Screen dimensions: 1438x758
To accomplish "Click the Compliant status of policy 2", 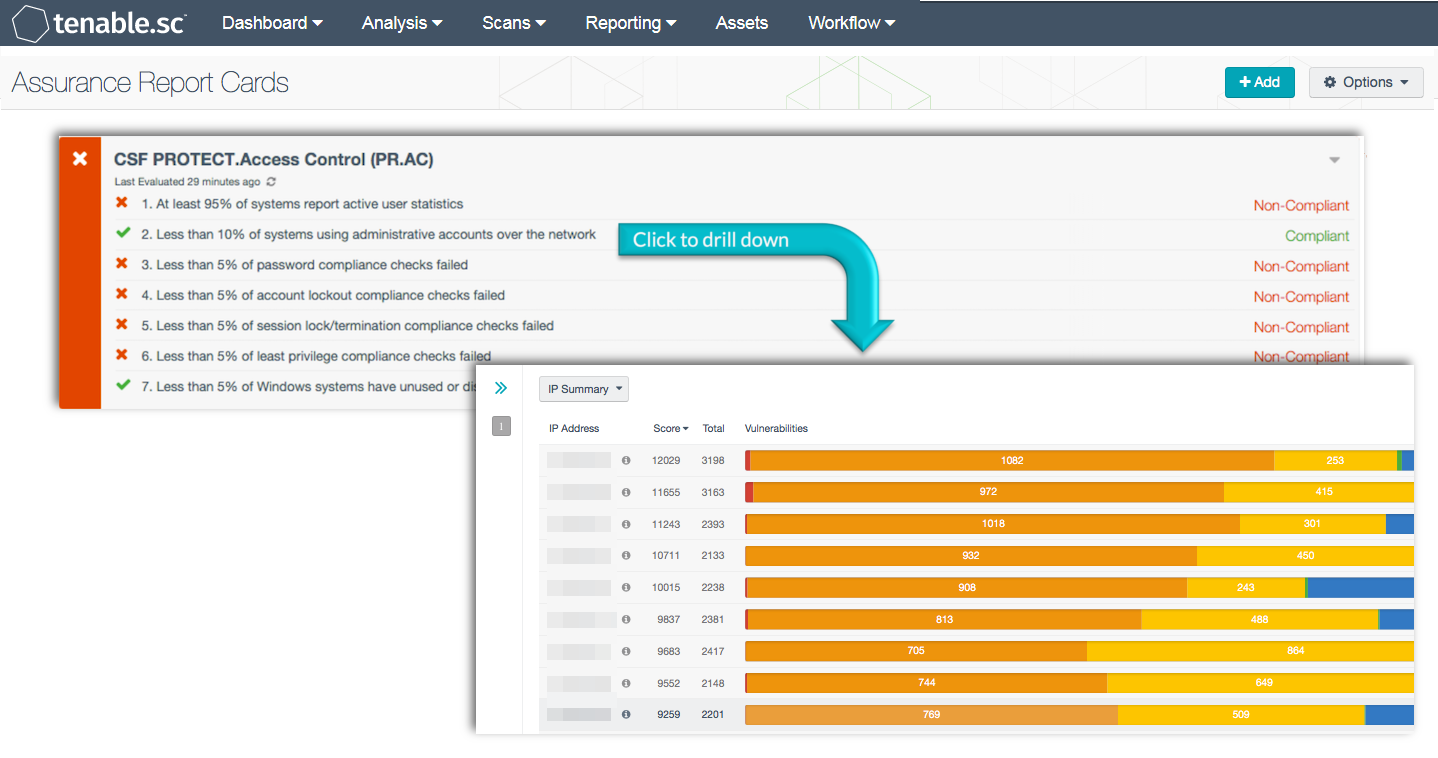I will click(1317, 236).
